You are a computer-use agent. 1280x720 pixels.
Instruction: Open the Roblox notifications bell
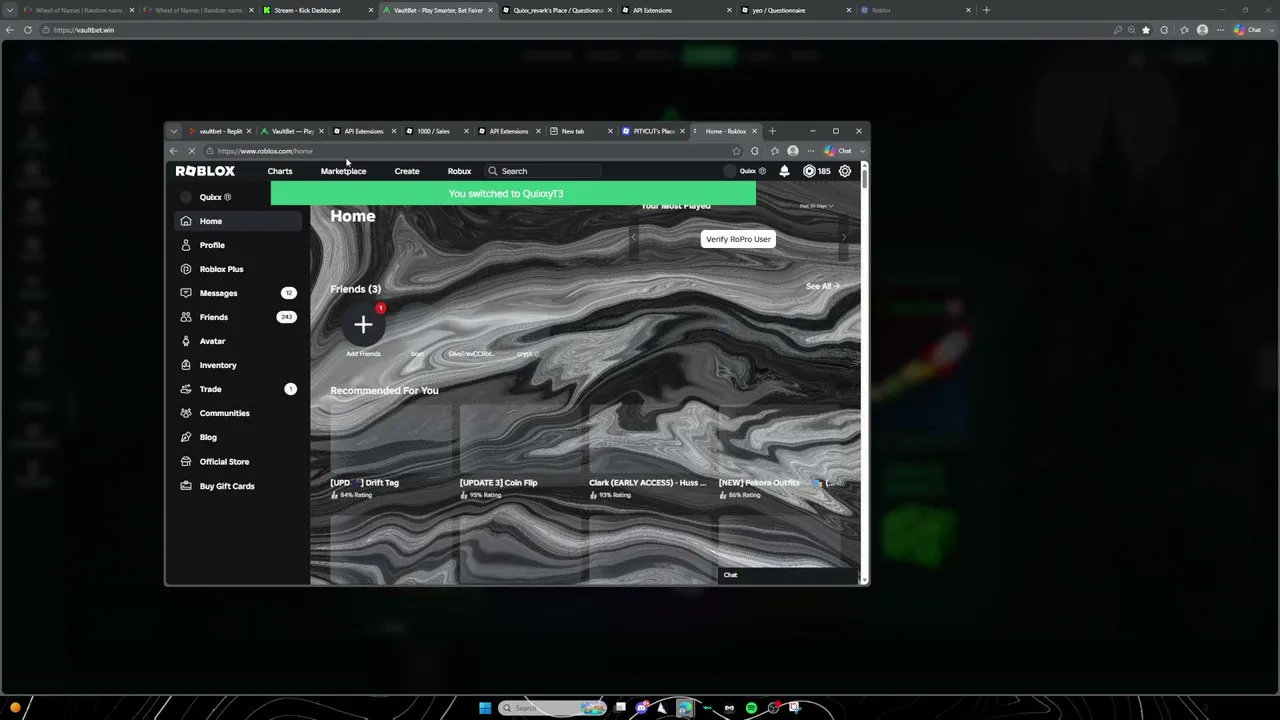click(784, 171)
